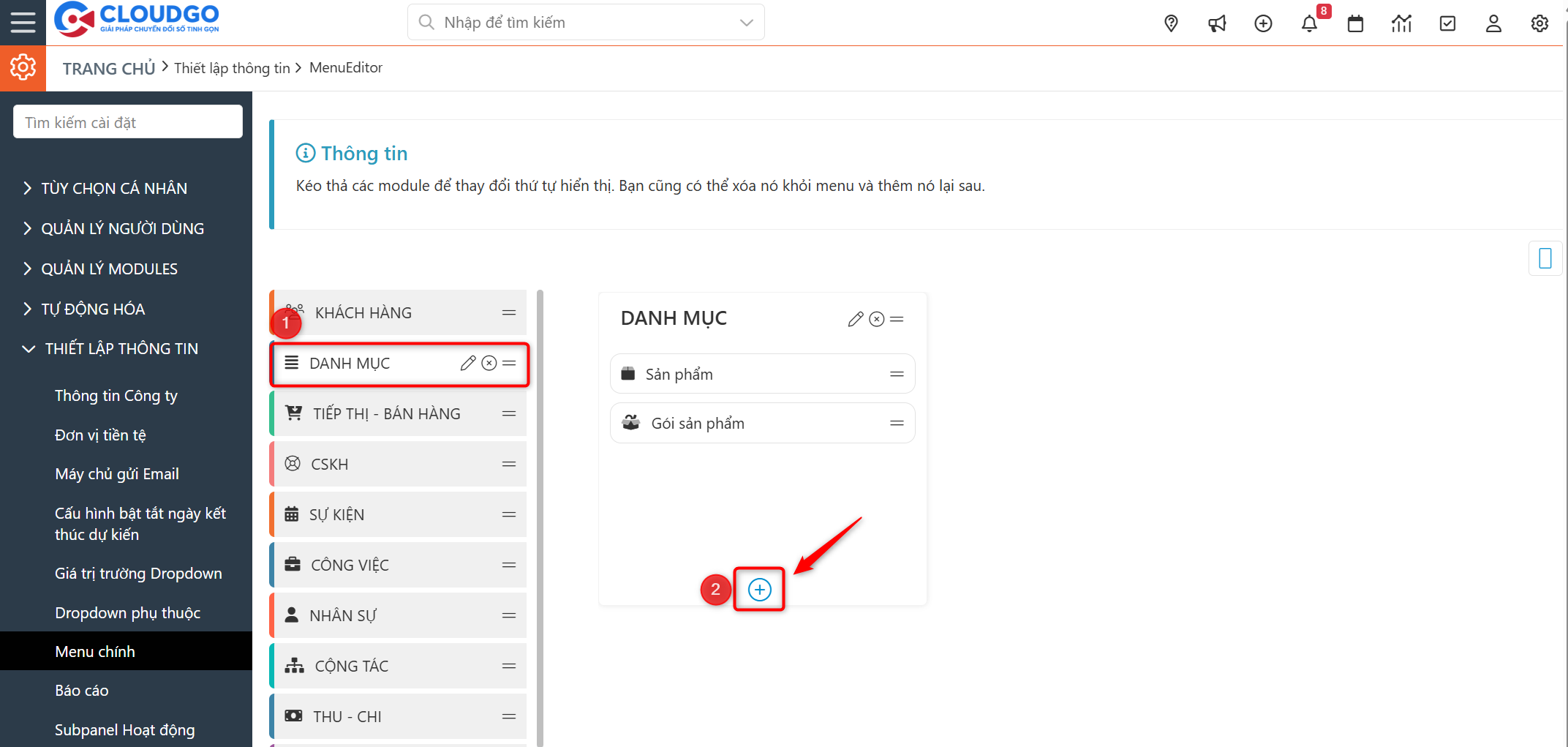
Task: Click the remove icon on DANH MỤC module
Action: coord(489,363)
